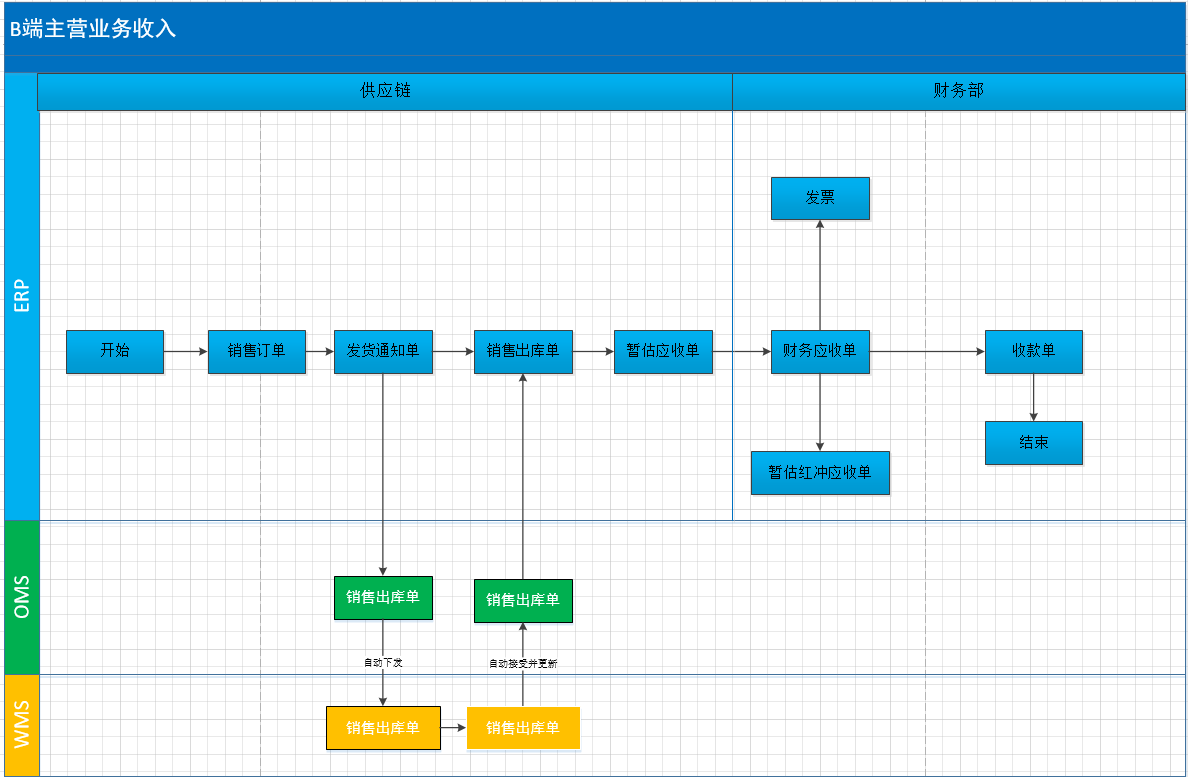Select the 开始 start box
1188x777 pixels.
(x=115, y=351)
